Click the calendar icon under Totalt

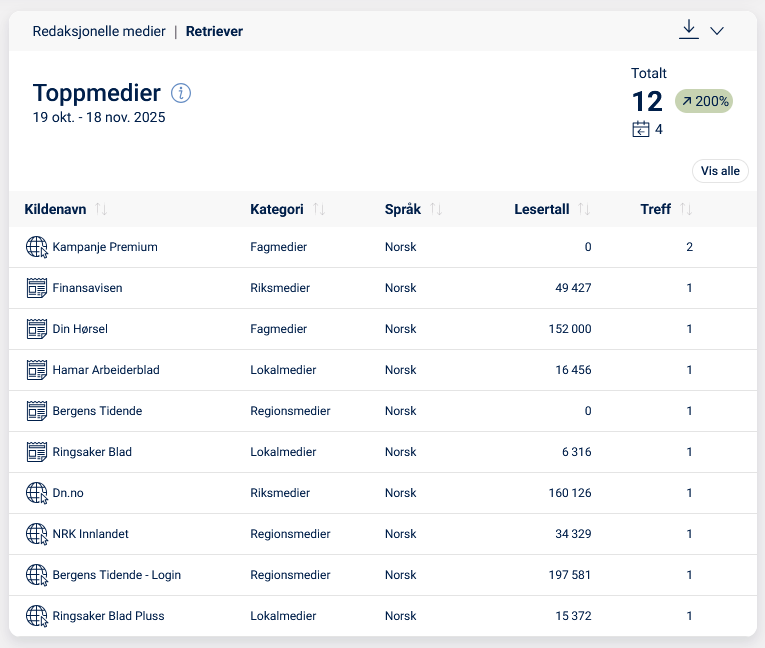click(x=641, y=129)
